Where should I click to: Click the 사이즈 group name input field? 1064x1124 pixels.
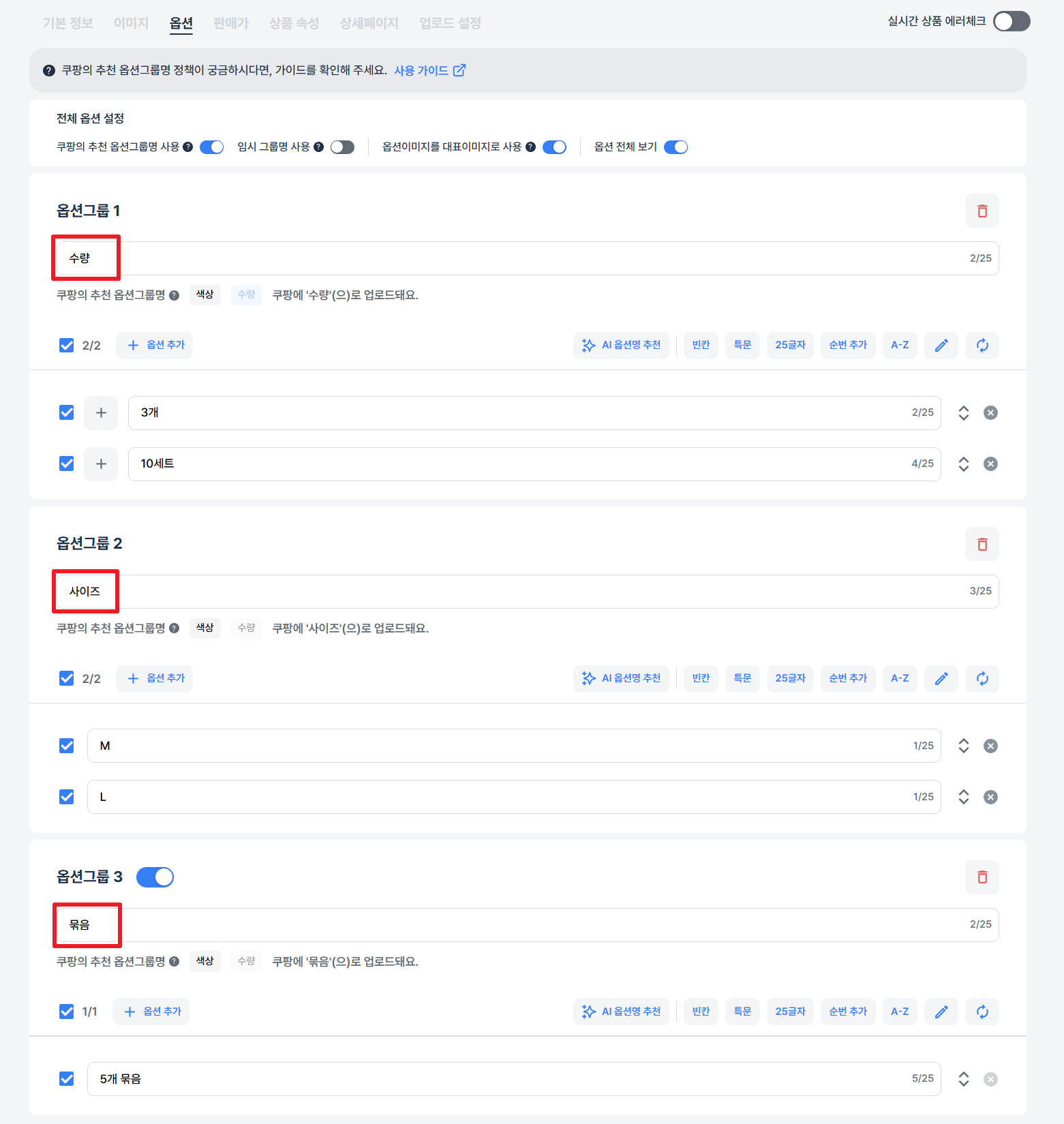[528, 591]
